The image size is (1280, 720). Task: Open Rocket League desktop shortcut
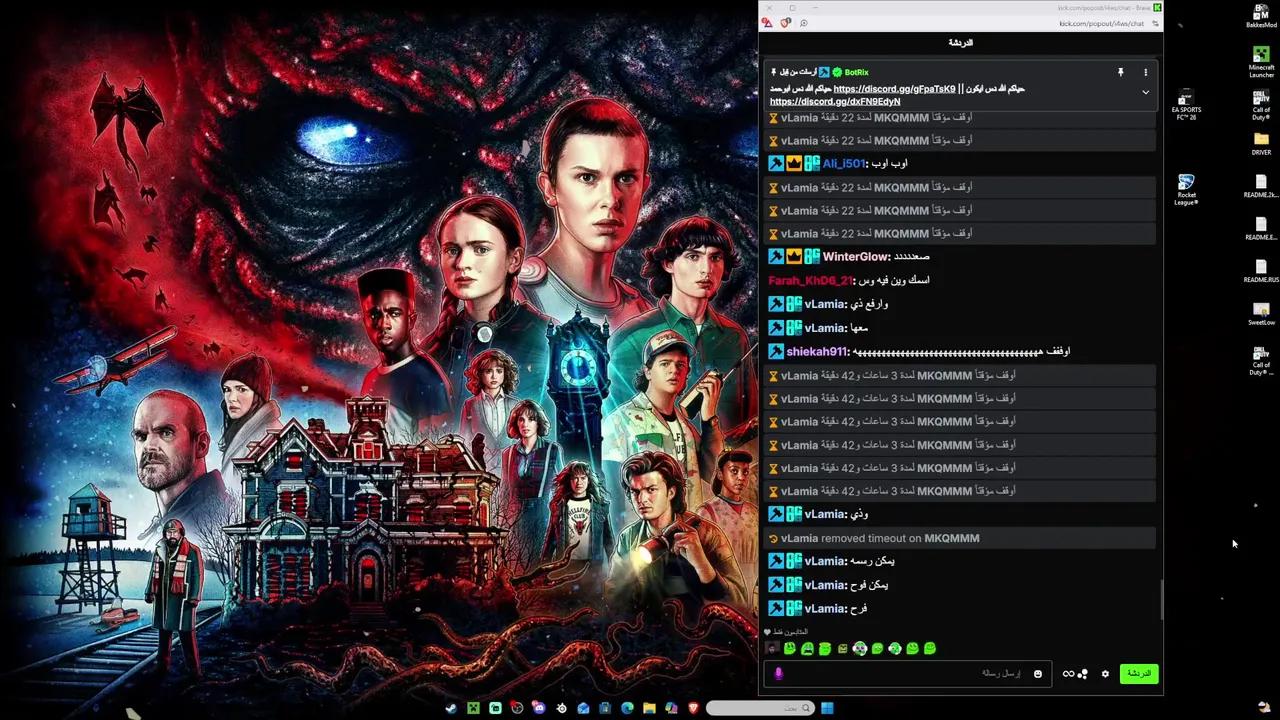(x=1186, y=190)
